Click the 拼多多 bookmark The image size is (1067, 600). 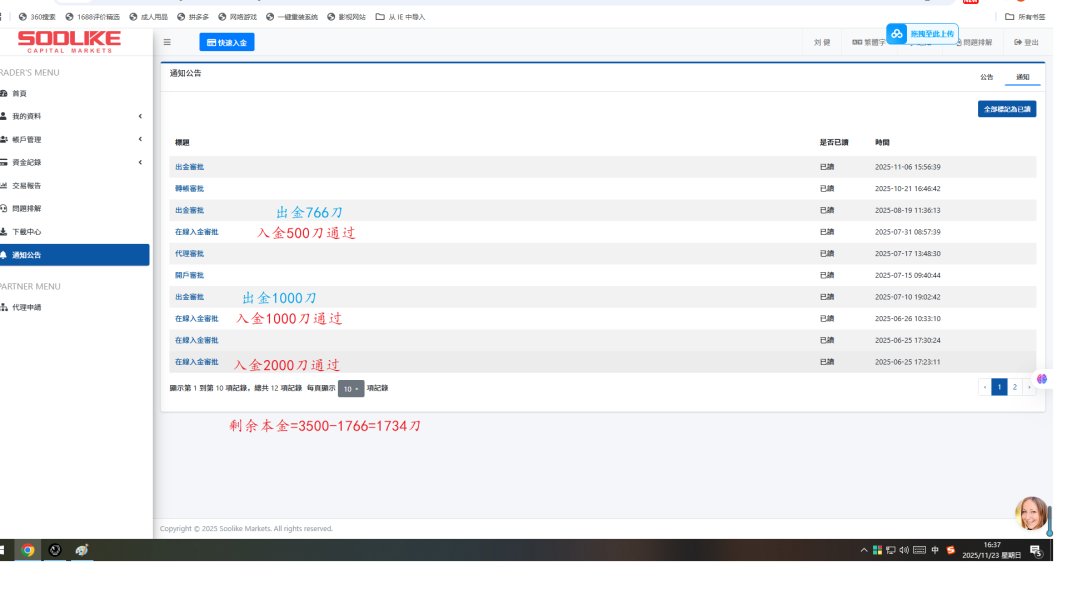193,17
